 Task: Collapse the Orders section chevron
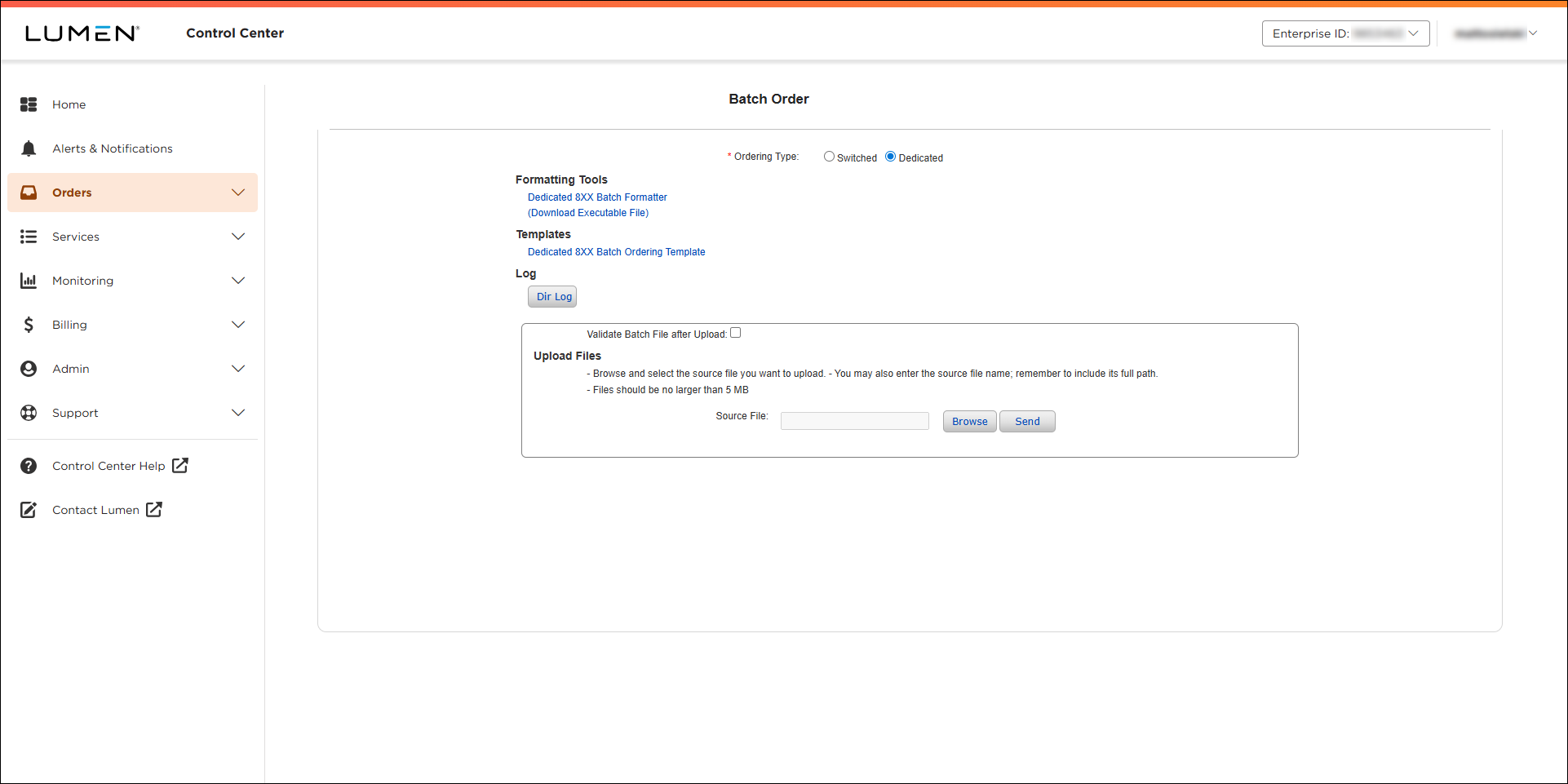click(x=238, y=192)
